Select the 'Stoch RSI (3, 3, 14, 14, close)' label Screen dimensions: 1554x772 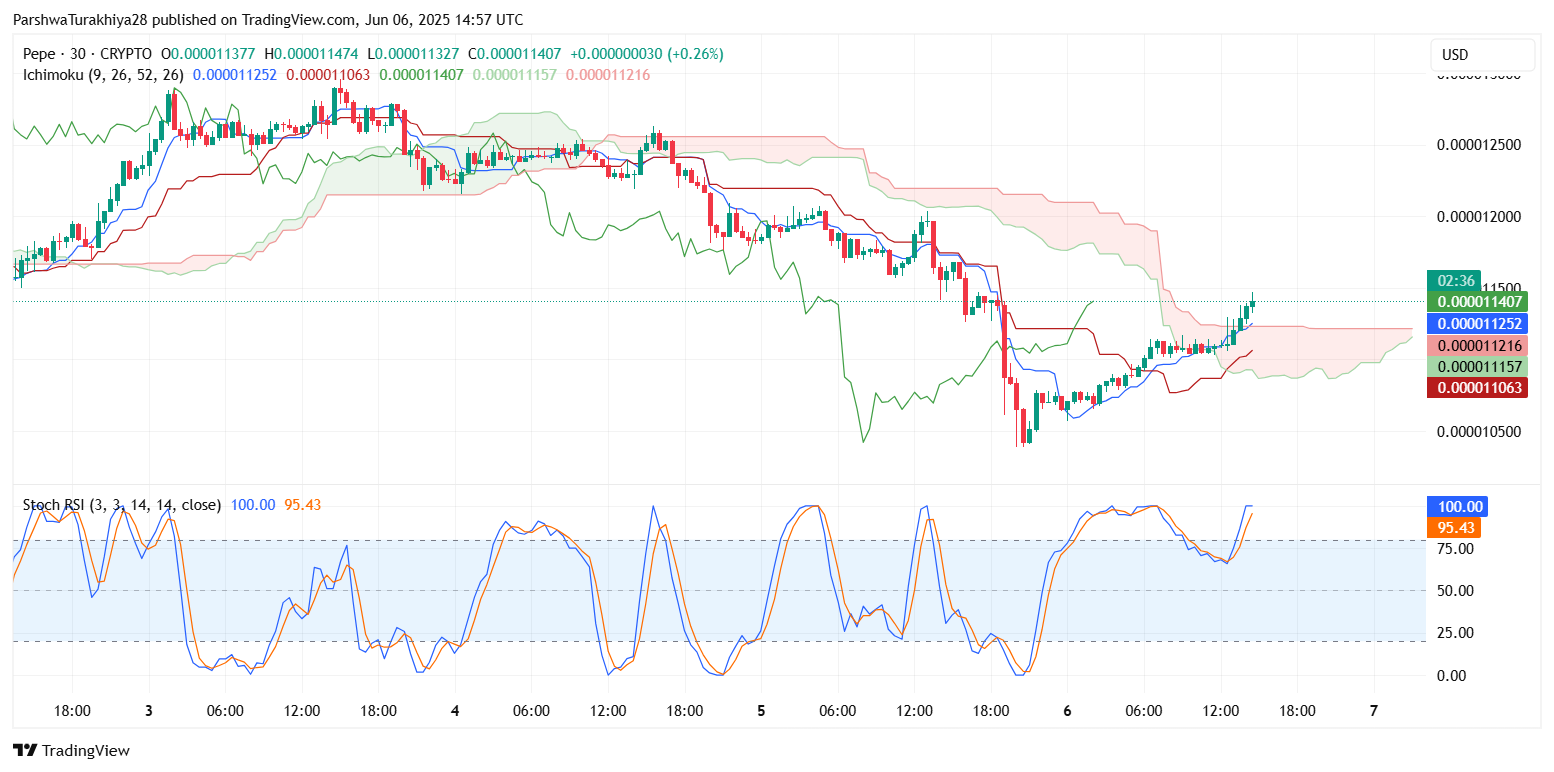point(122,505)
